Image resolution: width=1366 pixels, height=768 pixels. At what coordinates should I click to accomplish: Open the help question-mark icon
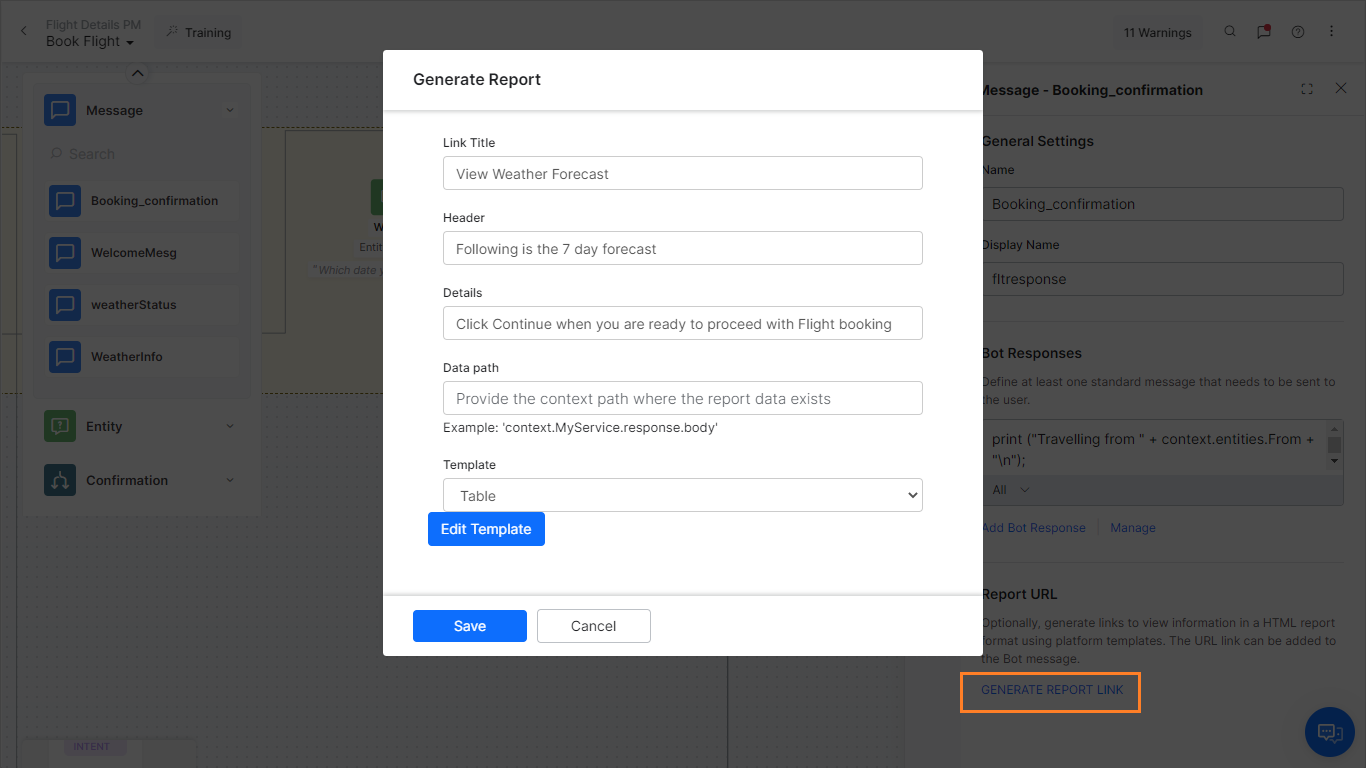coord(1297,31)
